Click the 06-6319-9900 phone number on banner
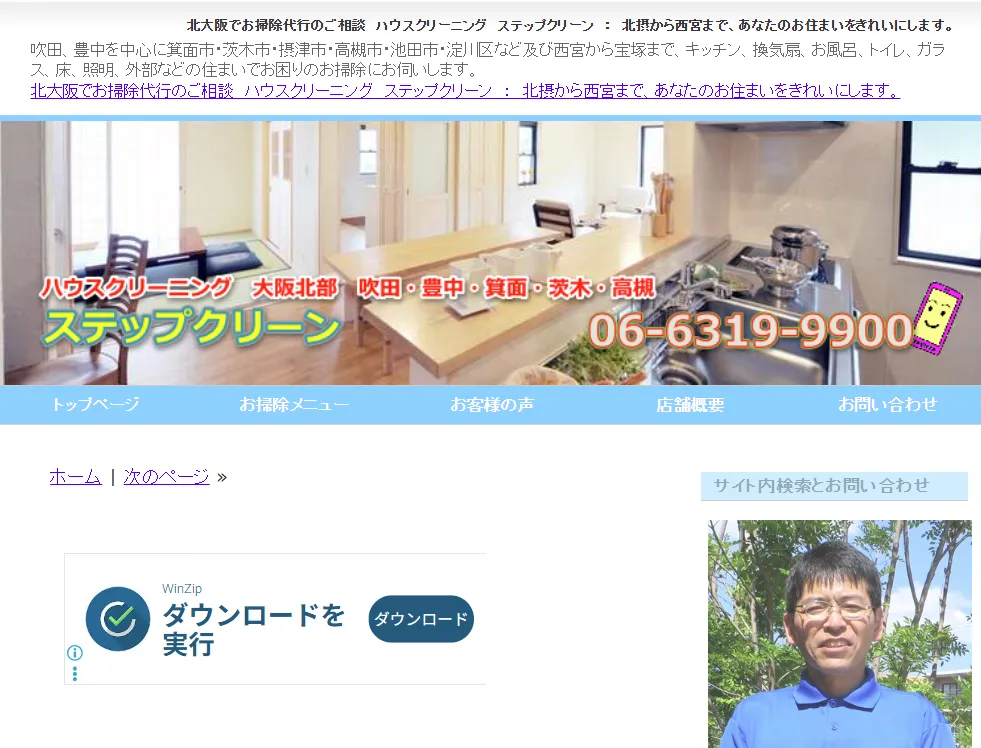Screen dimensions: 981x748 click(x=750, y=330)
